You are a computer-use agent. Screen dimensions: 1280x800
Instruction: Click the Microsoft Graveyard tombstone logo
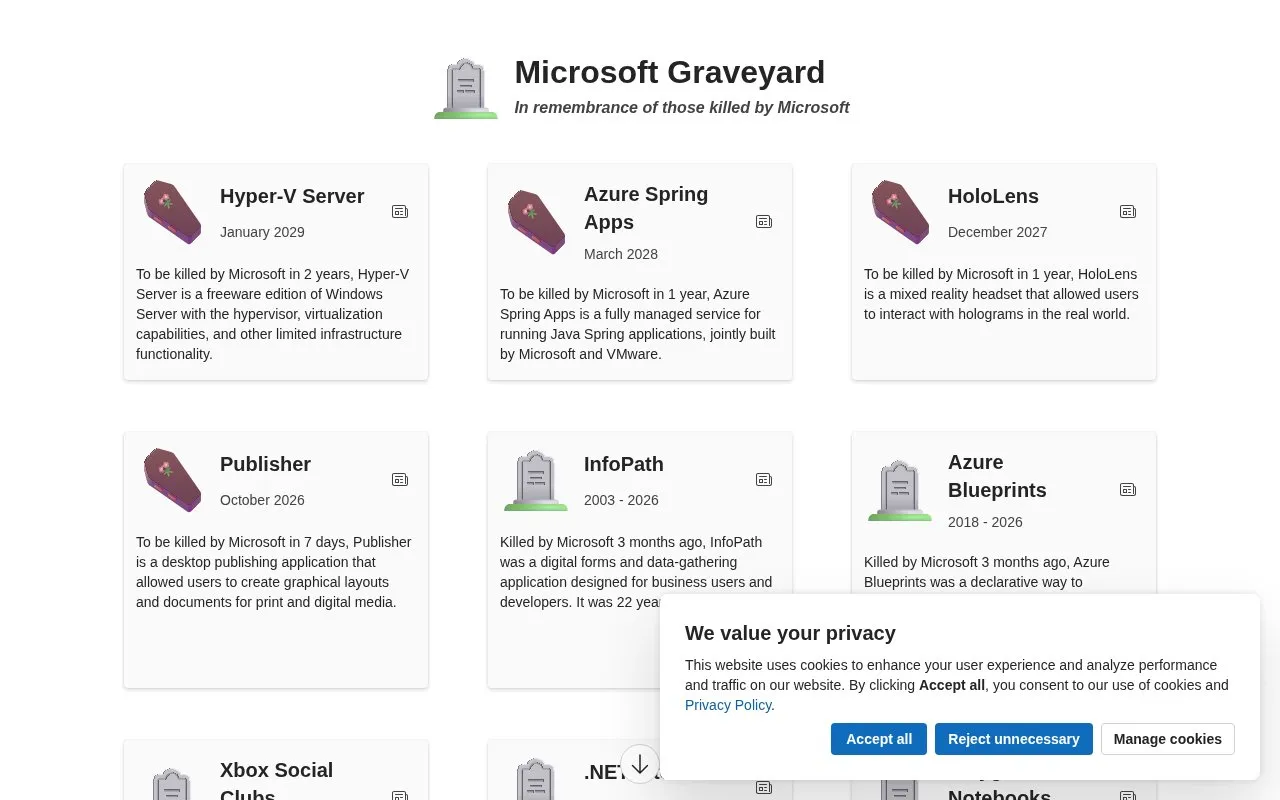[466, 89]
